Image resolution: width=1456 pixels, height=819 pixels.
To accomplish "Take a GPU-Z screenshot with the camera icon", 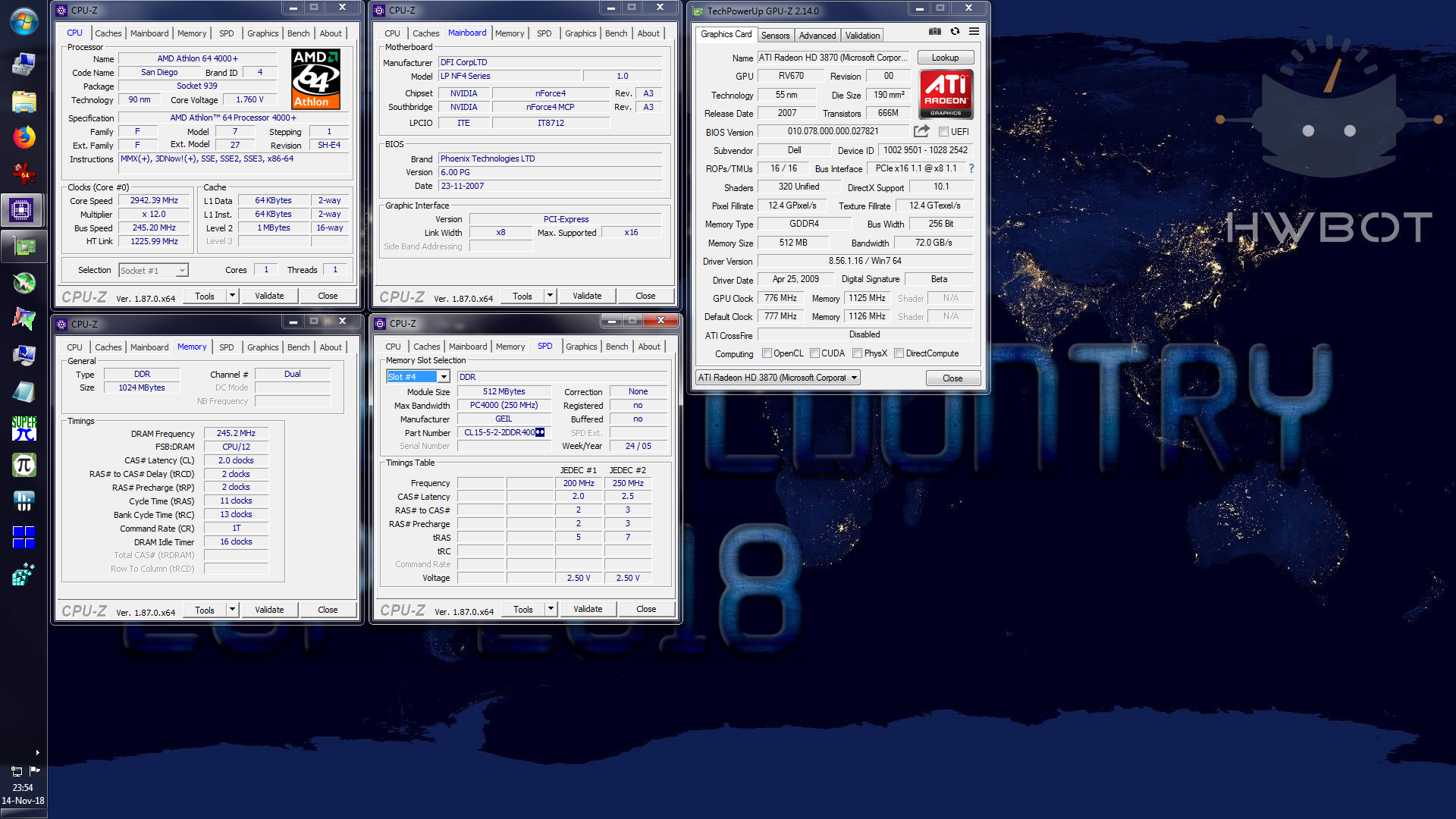I will pyautogui.click(x=935, y=32).
